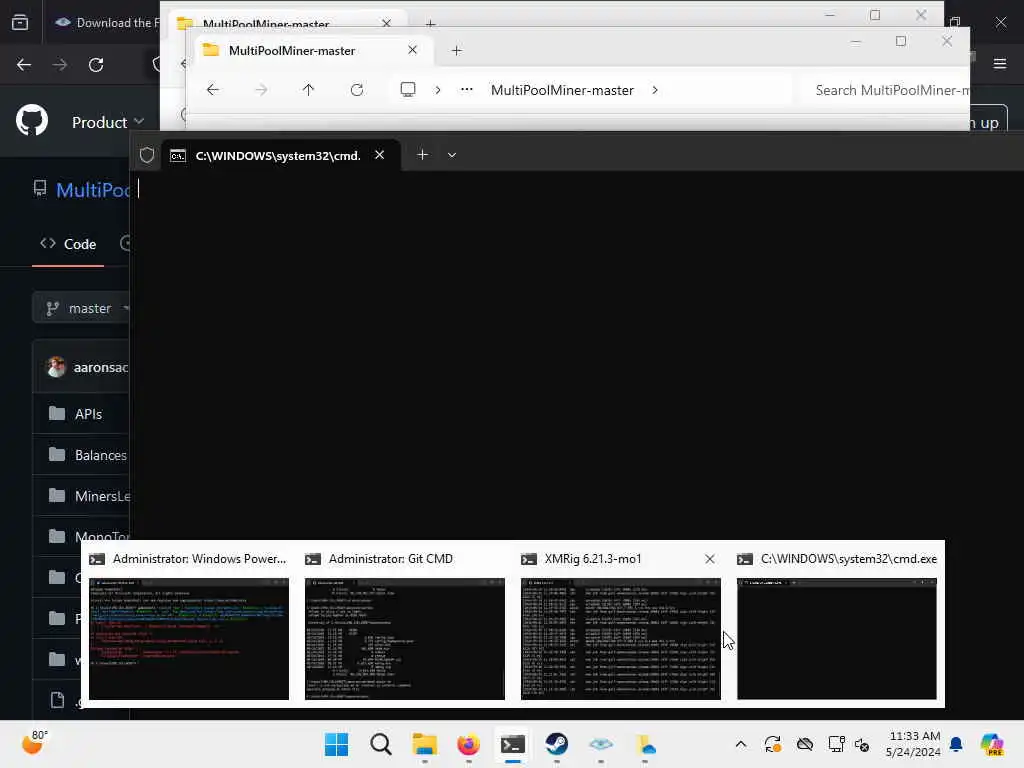
Task: Open the Balances folder on GitHub
Action: 101,455
